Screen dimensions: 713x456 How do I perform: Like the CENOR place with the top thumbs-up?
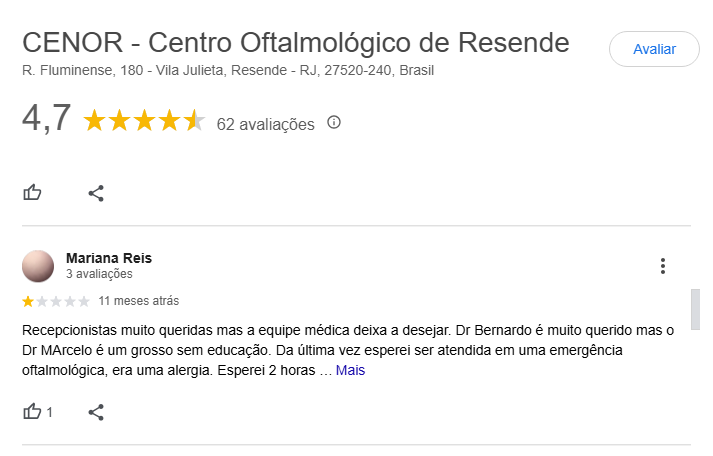coord(32,193)
